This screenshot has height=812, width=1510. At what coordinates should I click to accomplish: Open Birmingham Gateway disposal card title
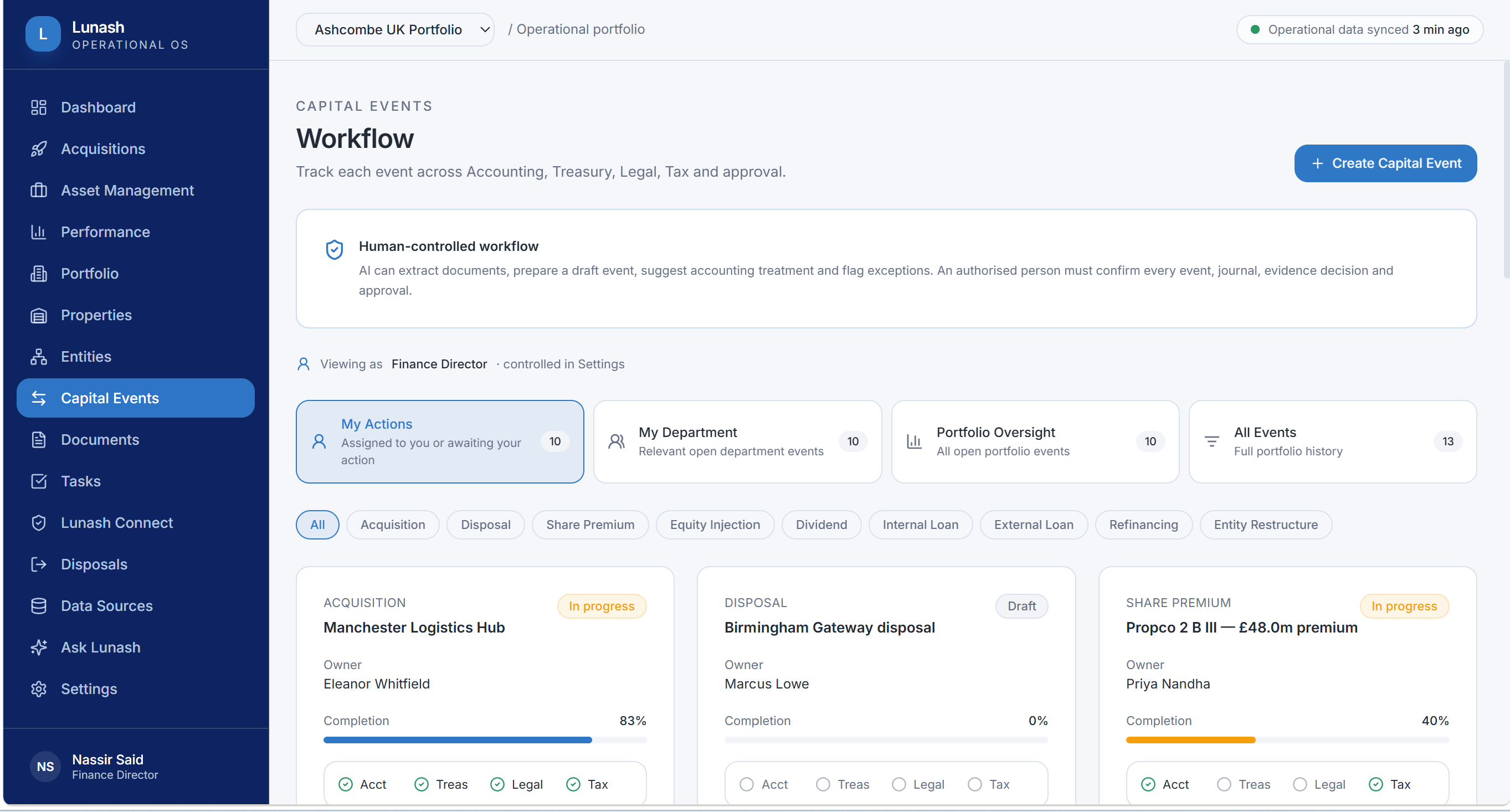pos(829,628)
